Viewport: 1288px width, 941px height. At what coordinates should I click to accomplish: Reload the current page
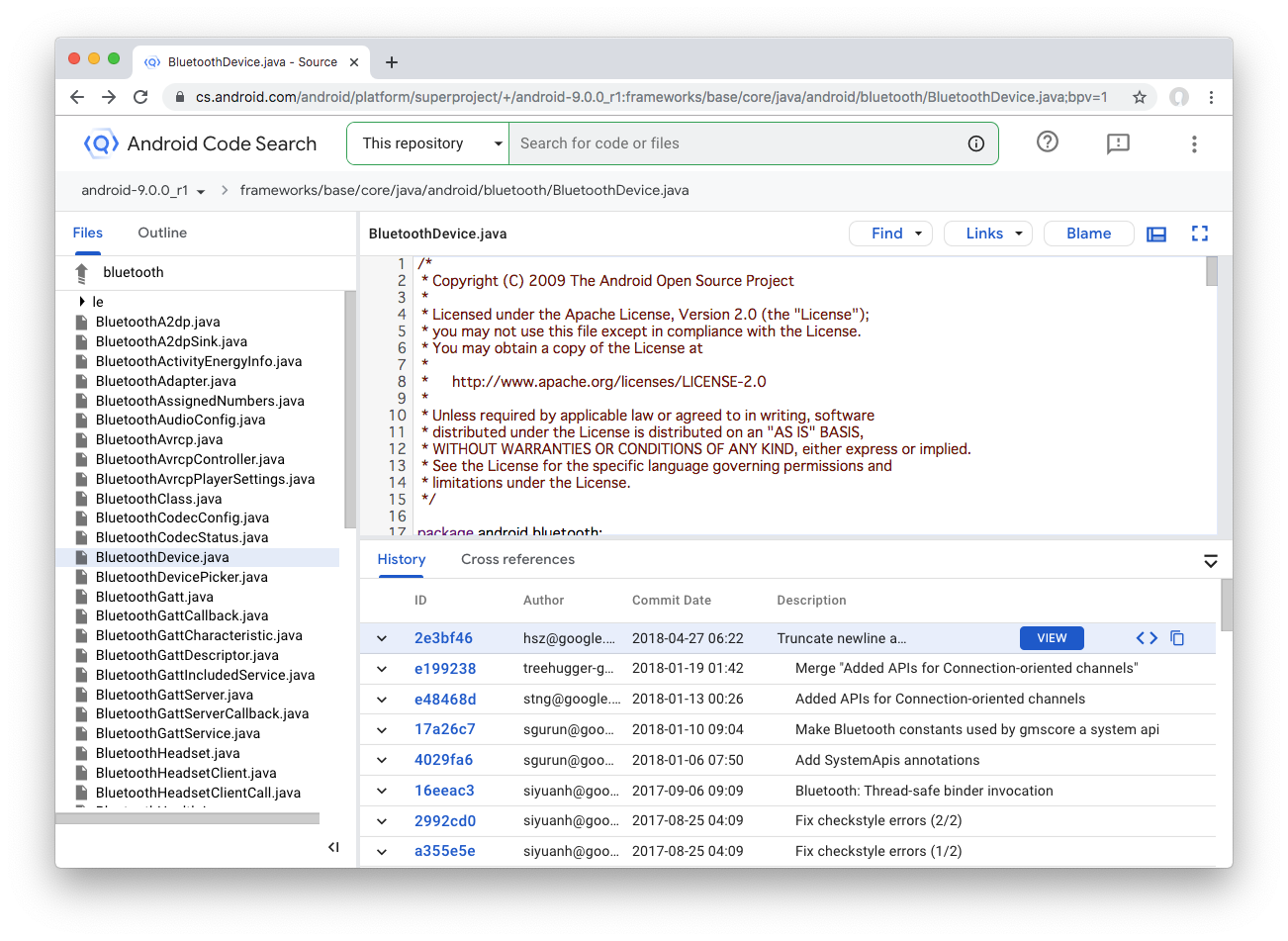(x=140, y=97)
